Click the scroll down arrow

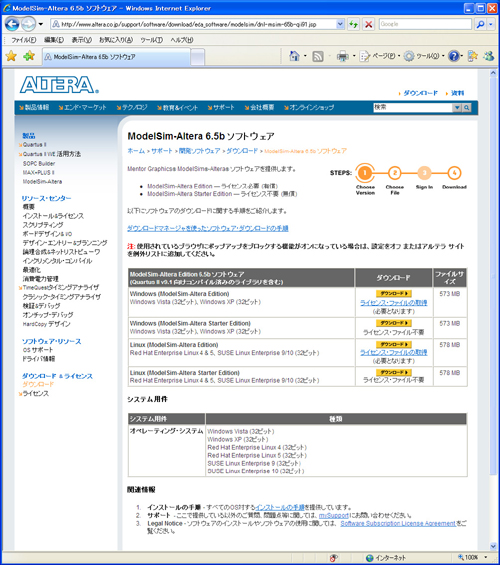pos(493,546)
